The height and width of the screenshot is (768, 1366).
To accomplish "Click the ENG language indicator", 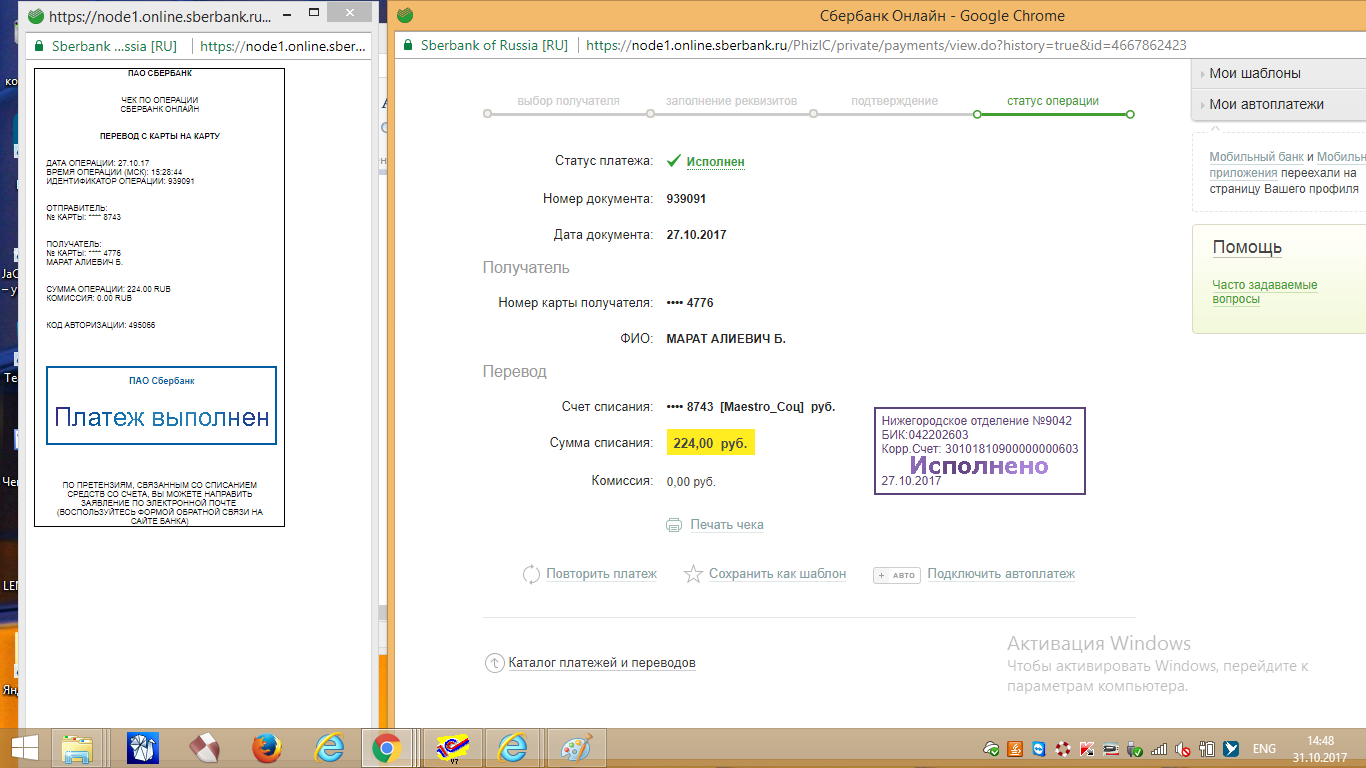I will tap(1264, 748).
